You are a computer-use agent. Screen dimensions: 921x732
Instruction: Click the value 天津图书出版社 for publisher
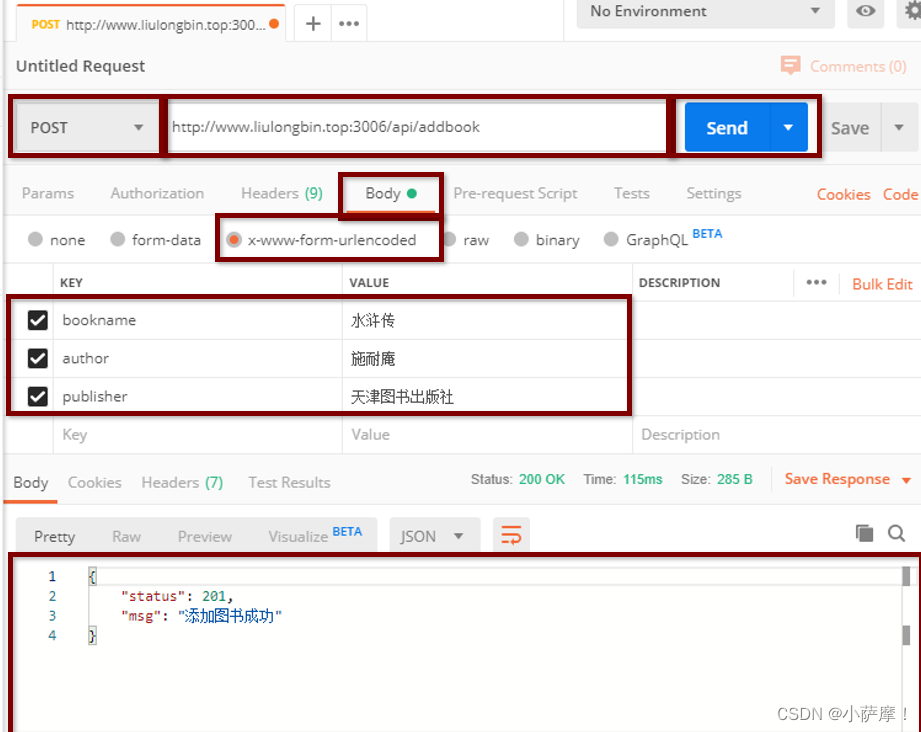402,397
